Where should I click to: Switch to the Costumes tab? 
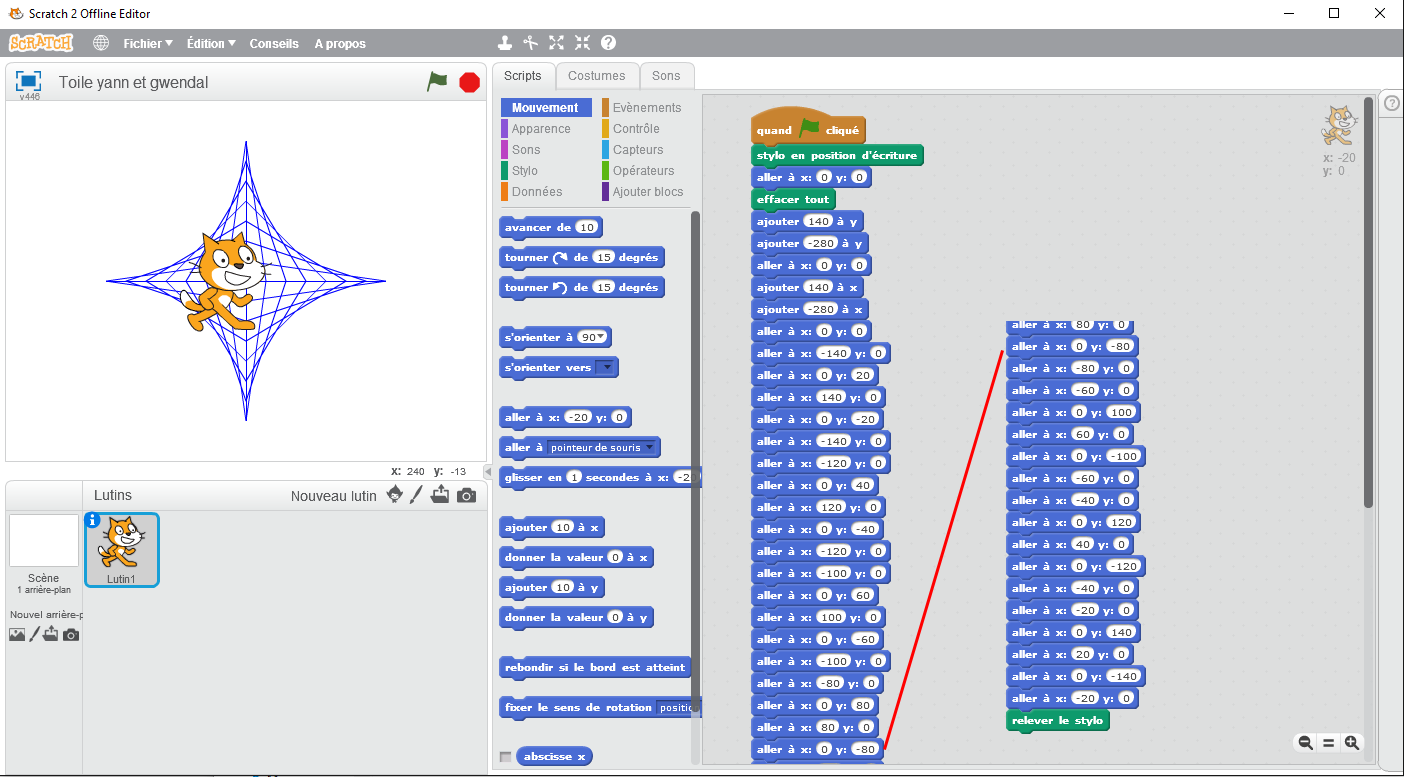point(596,76)
